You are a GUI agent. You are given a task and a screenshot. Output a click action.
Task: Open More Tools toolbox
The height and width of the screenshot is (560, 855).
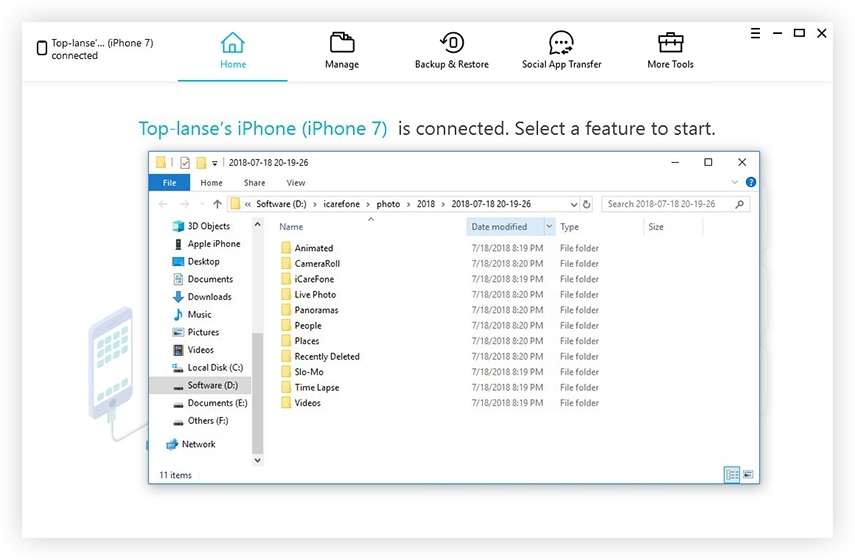click(670, 51)
